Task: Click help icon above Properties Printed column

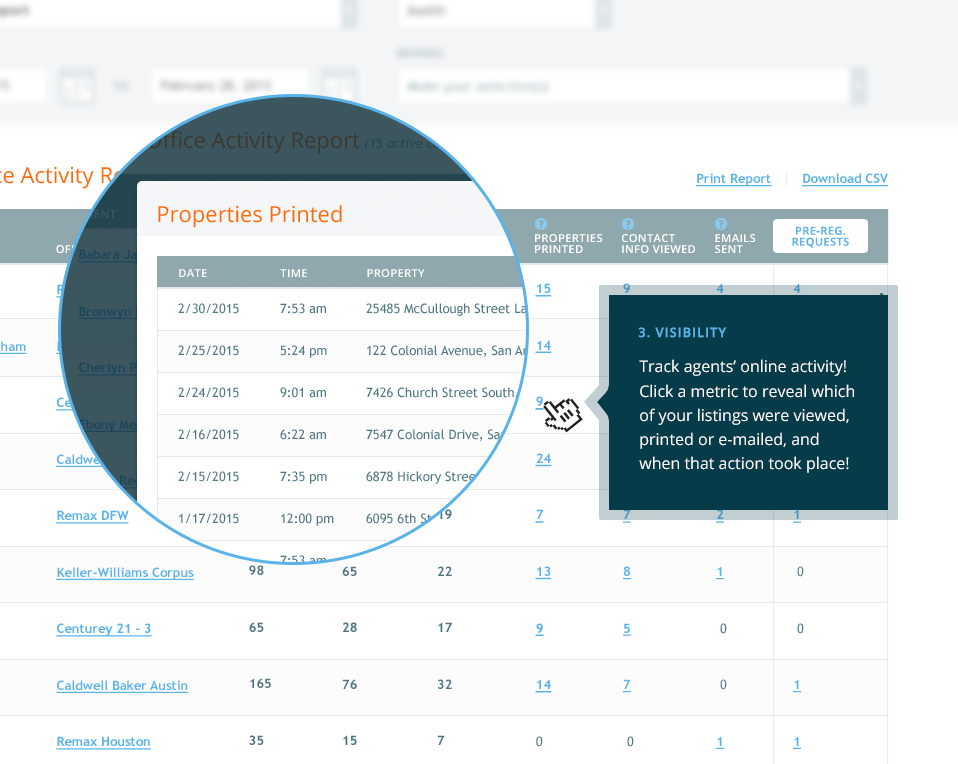Action: 540,224
